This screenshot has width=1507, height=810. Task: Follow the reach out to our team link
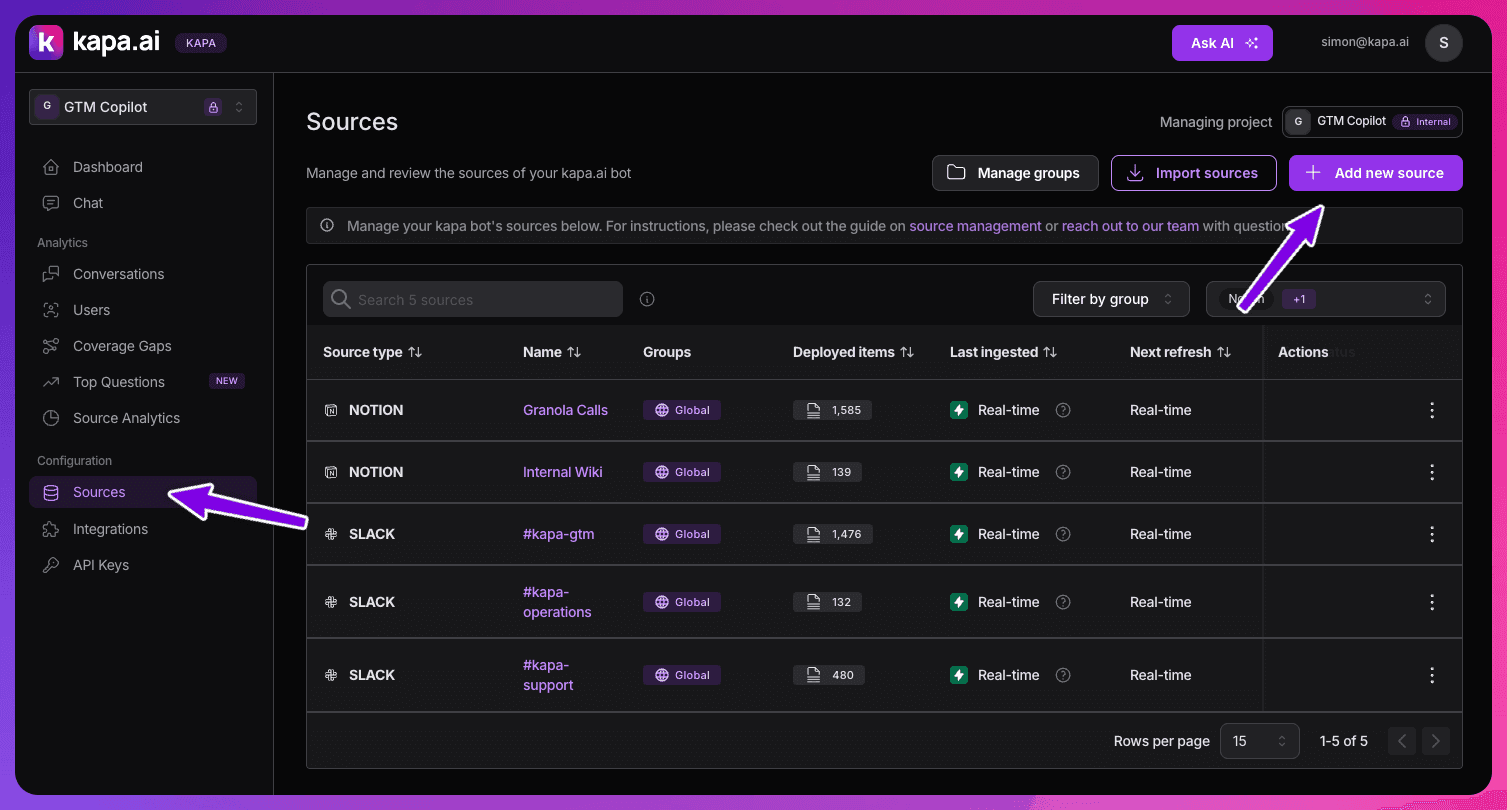1130,226
